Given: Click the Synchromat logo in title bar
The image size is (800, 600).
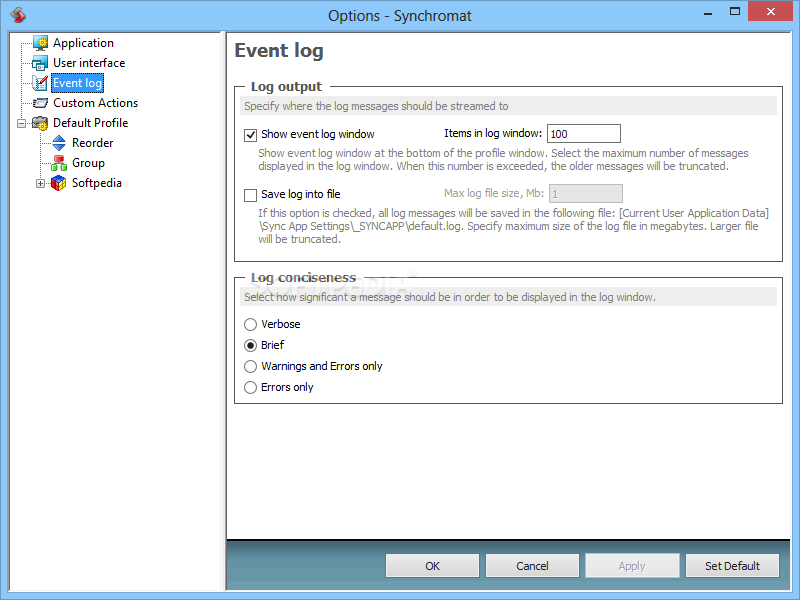Looking at the screenshot, I should click(x=18, y=14).
